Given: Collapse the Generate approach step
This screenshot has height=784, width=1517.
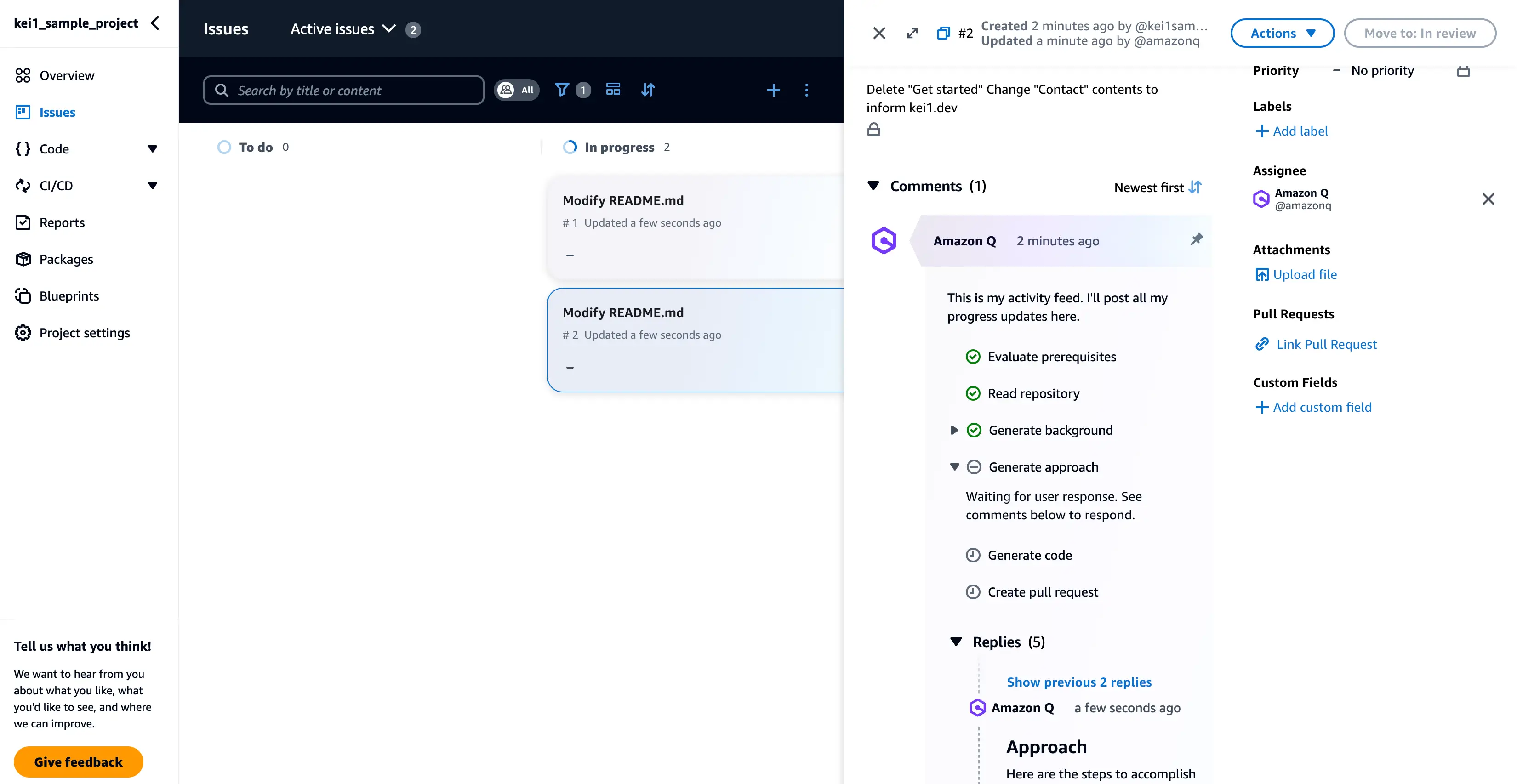Looking at the screenshot, I should click(955, 467).
